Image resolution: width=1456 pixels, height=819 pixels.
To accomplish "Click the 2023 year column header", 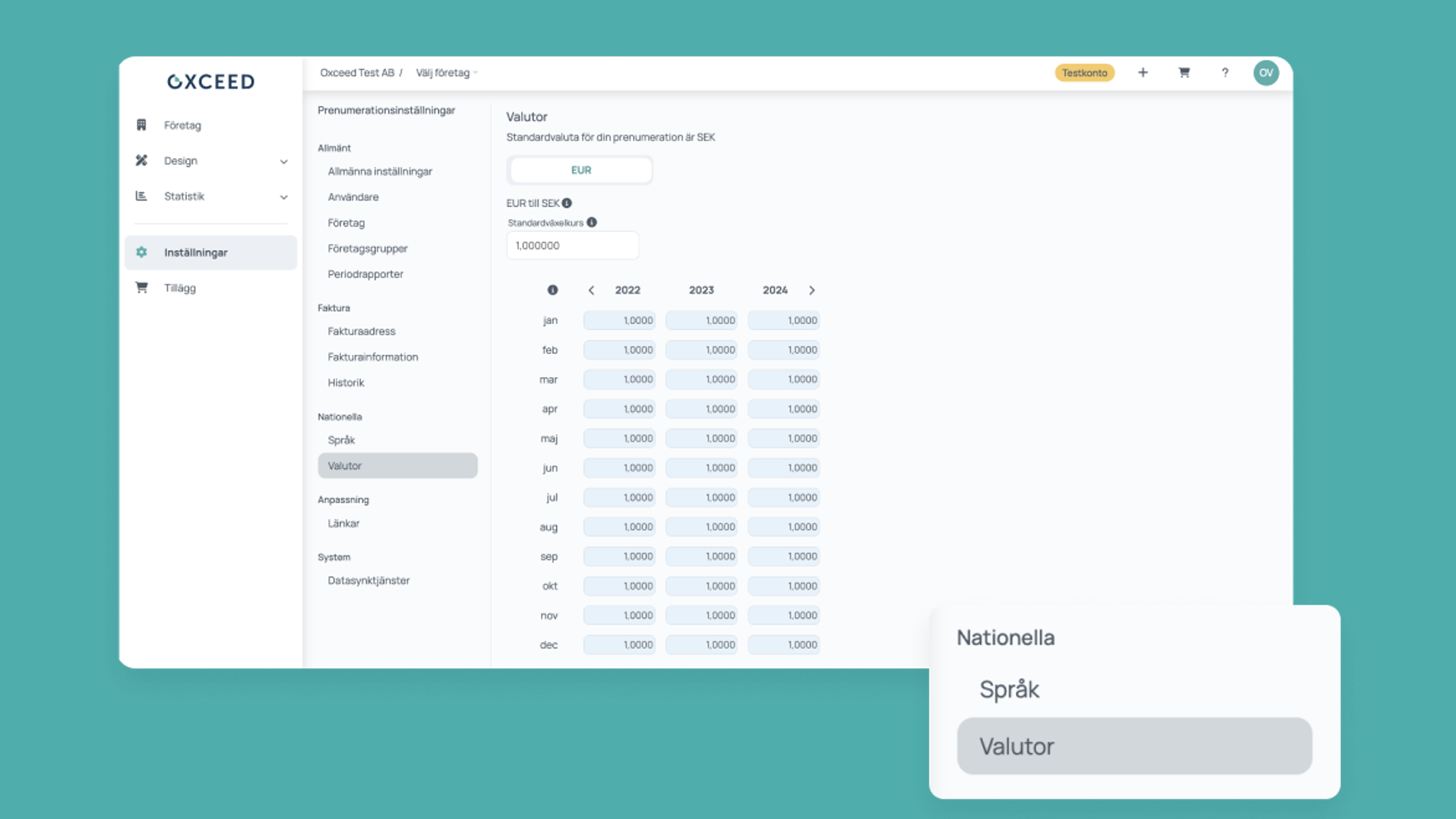I will click(x=702, y=290).
